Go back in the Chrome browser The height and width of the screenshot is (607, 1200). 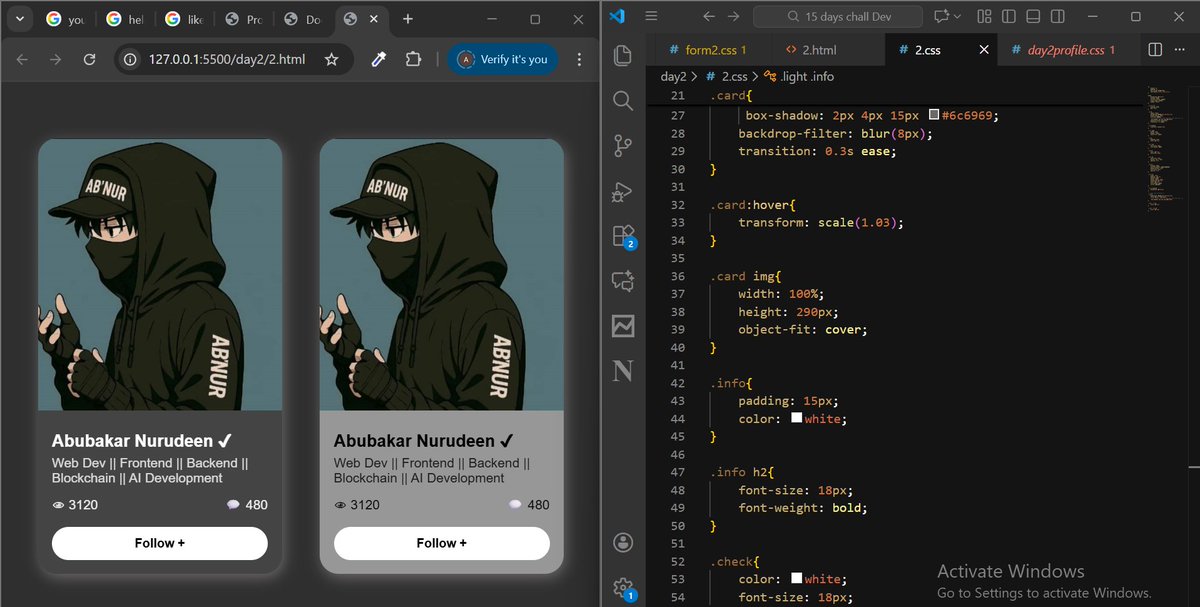pyautogui.click(x=22, y=60)
